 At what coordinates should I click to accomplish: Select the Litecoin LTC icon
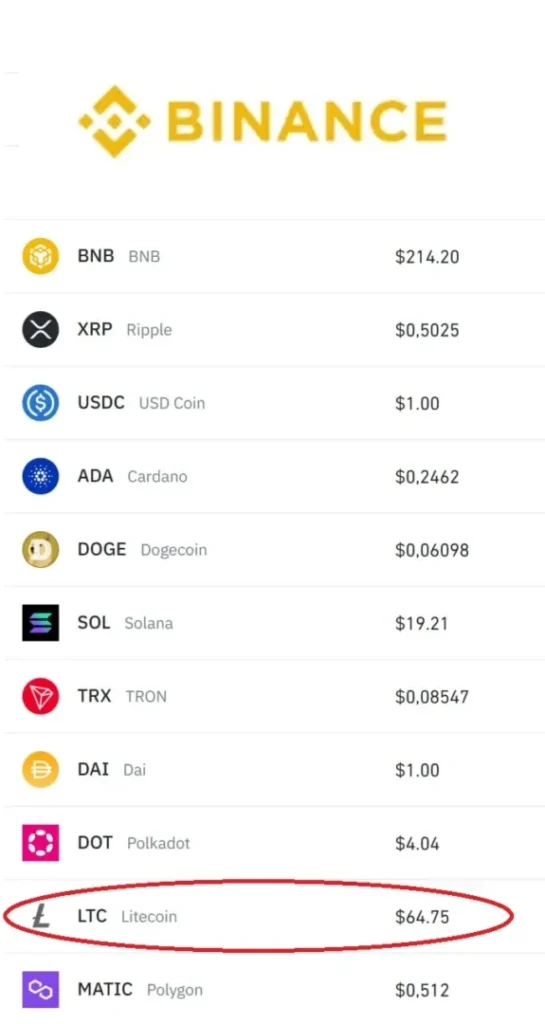pyautogui.click(x=40, y=917)
